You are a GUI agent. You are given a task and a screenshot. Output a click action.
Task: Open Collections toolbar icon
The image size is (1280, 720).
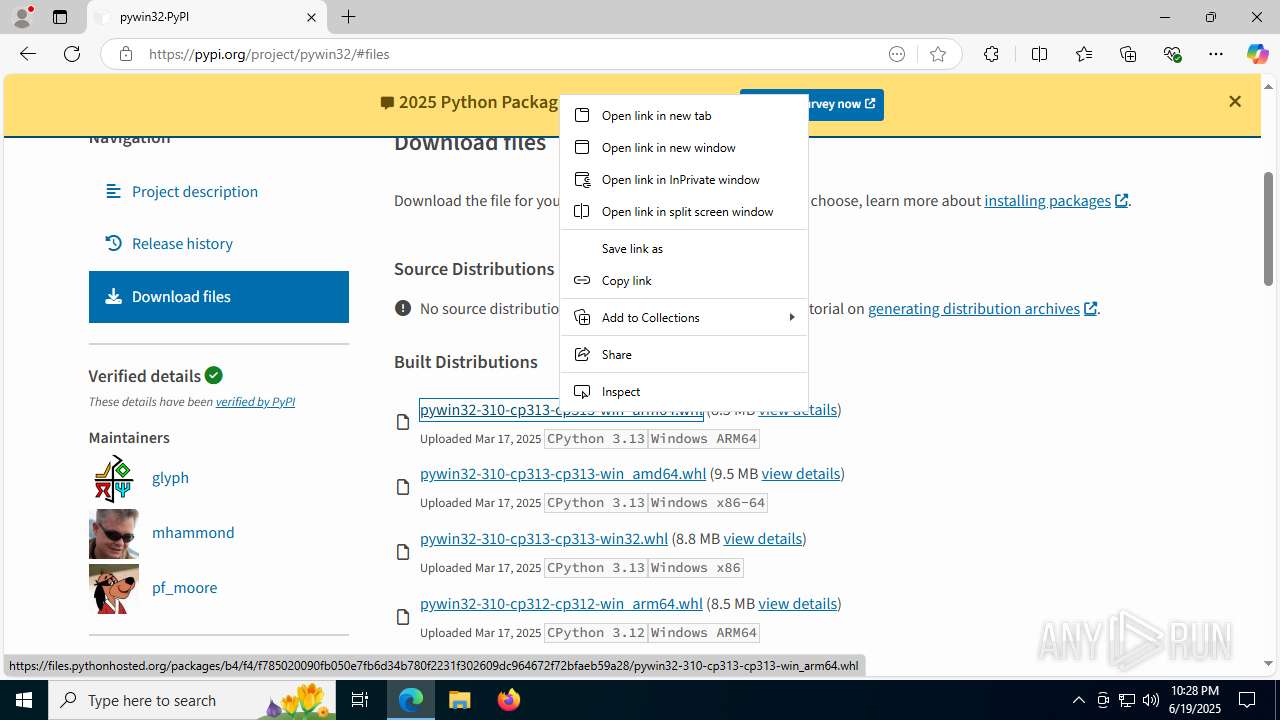1128,54
